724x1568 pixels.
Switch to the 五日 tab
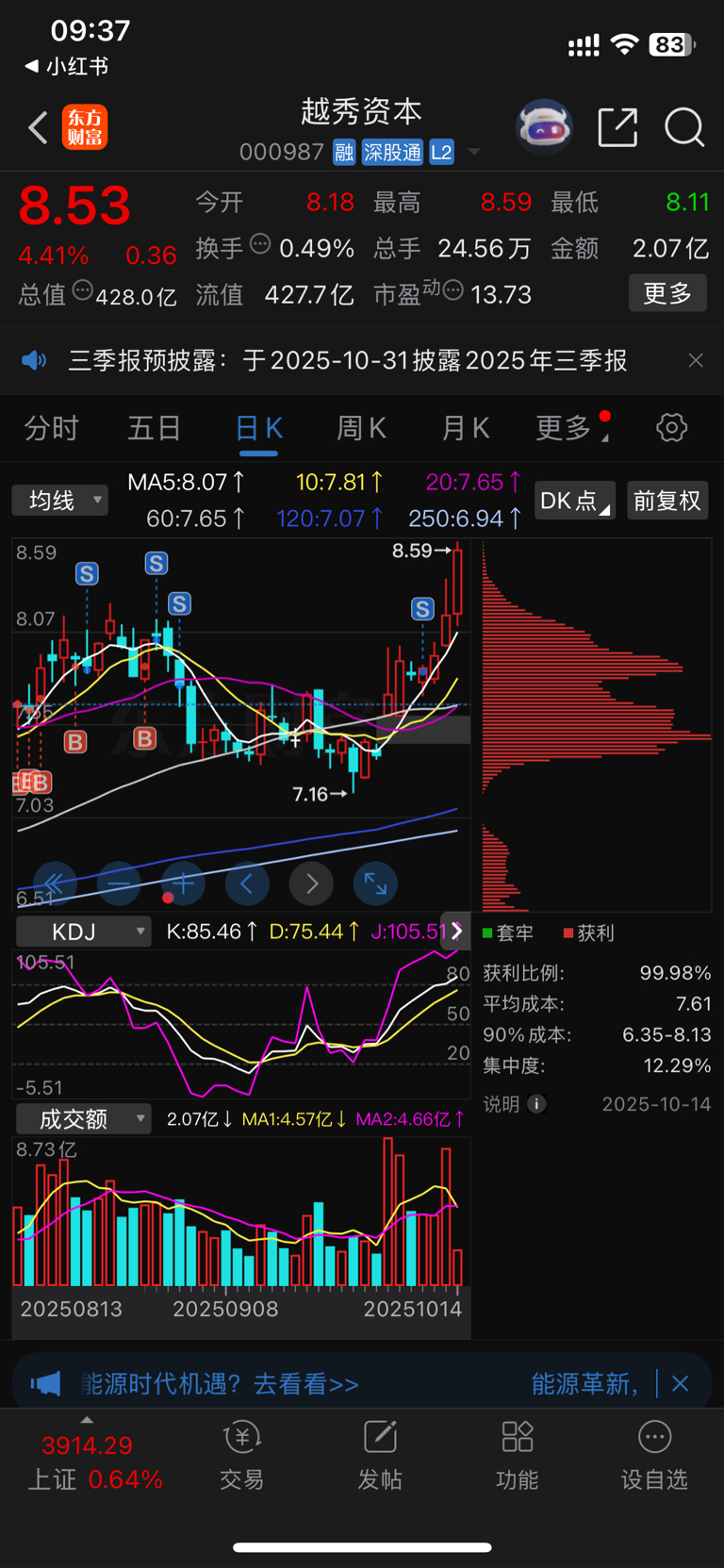[x=155, y=428]
